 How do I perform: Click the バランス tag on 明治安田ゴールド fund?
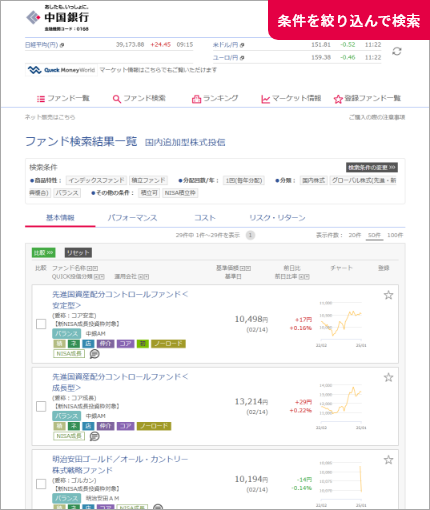[67, 498]
